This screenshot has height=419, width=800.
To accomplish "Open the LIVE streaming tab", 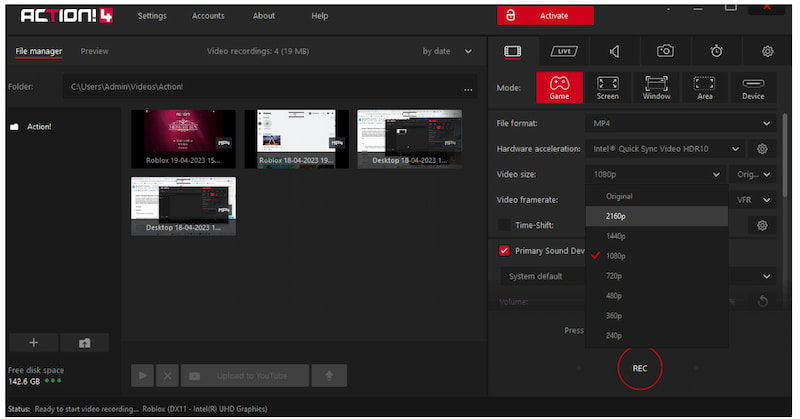I will click(563, 51).
